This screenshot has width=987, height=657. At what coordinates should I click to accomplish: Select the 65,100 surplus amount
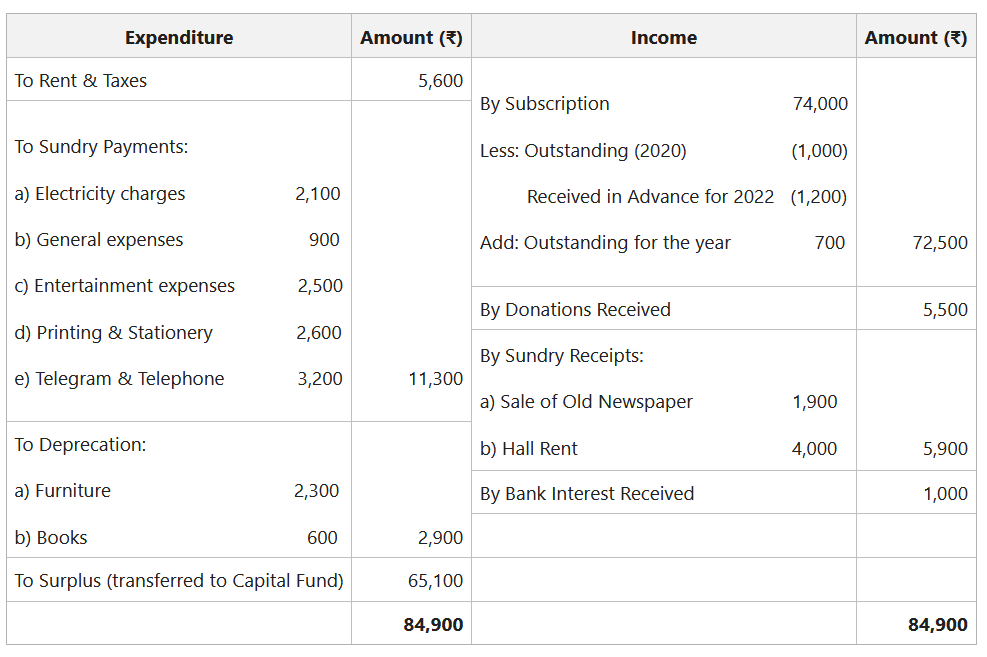pyautogui.click(x=435, y=581)
